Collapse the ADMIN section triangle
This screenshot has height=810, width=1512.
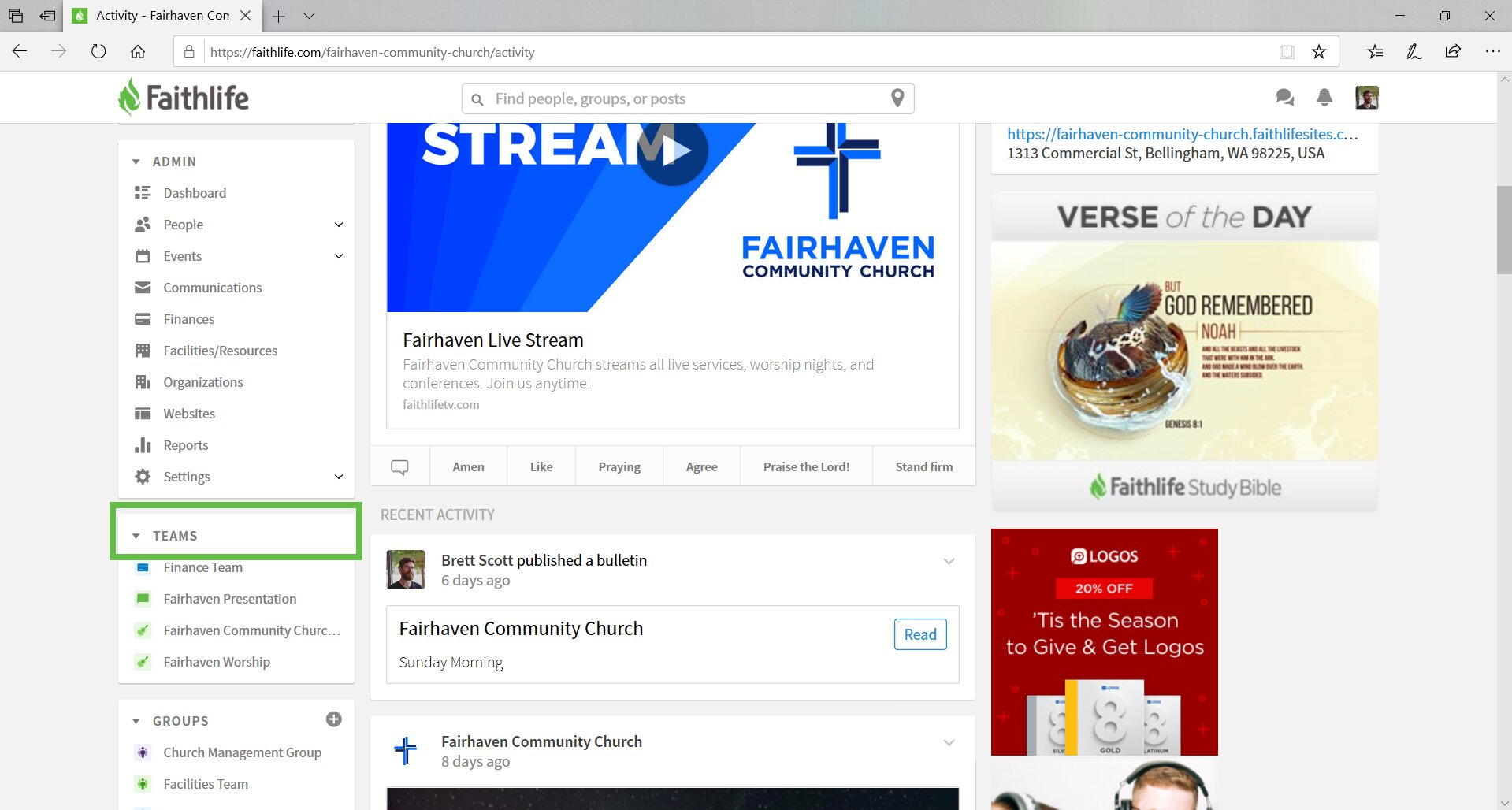pyautogui.click(x=136, y=162)
